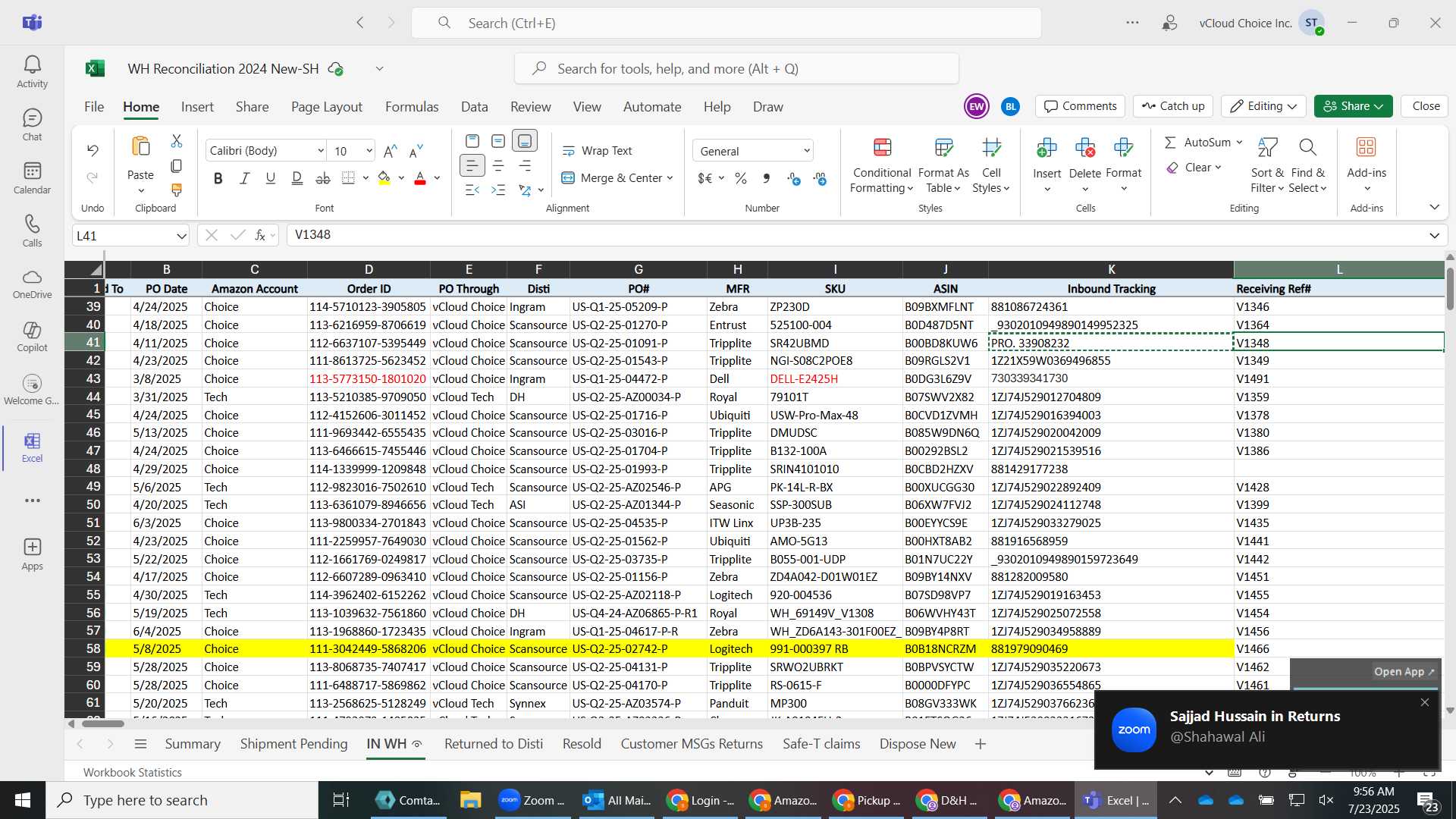The height and width of the screenshot is (819, 1456).
Task: Open the font size dropdown
Action: pos(369,151)
